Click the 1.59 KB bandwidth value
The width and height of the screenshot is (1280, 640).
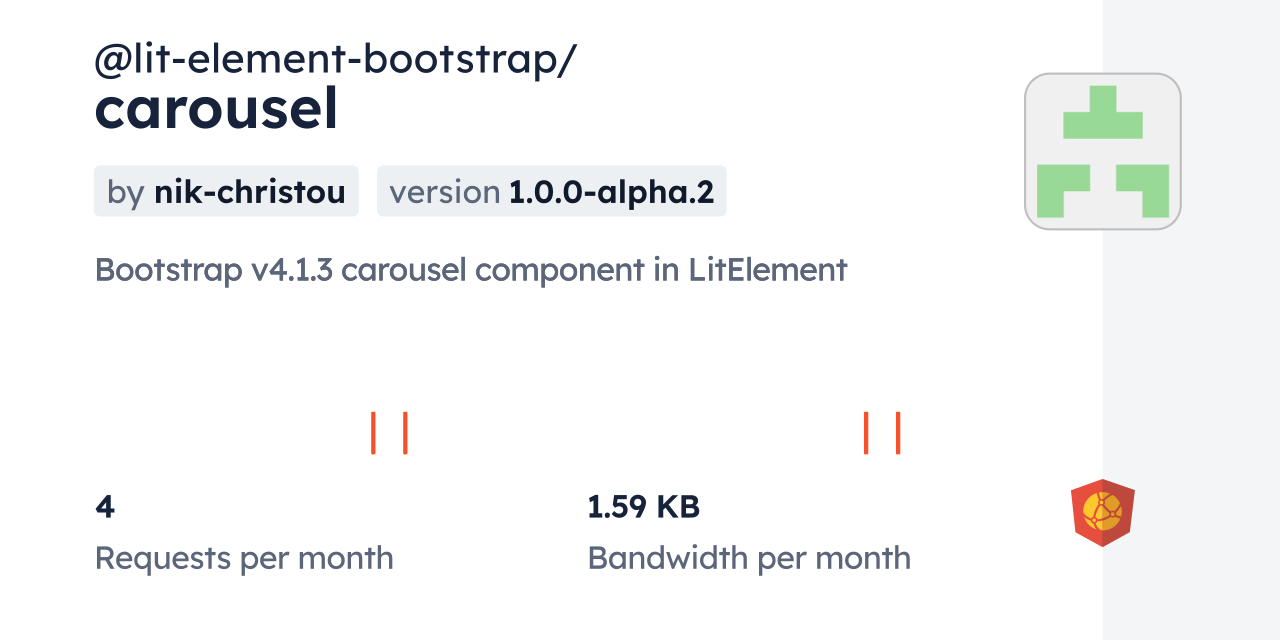(x=643, y=507)
